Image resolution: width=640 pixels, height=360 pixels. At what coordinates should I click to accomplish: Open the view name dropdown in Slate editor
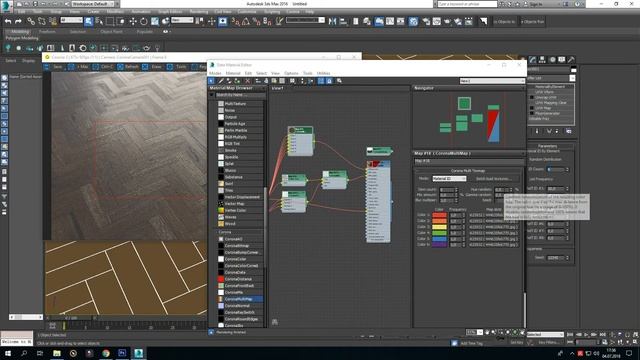pyautogui.click(x=492, y=81)
